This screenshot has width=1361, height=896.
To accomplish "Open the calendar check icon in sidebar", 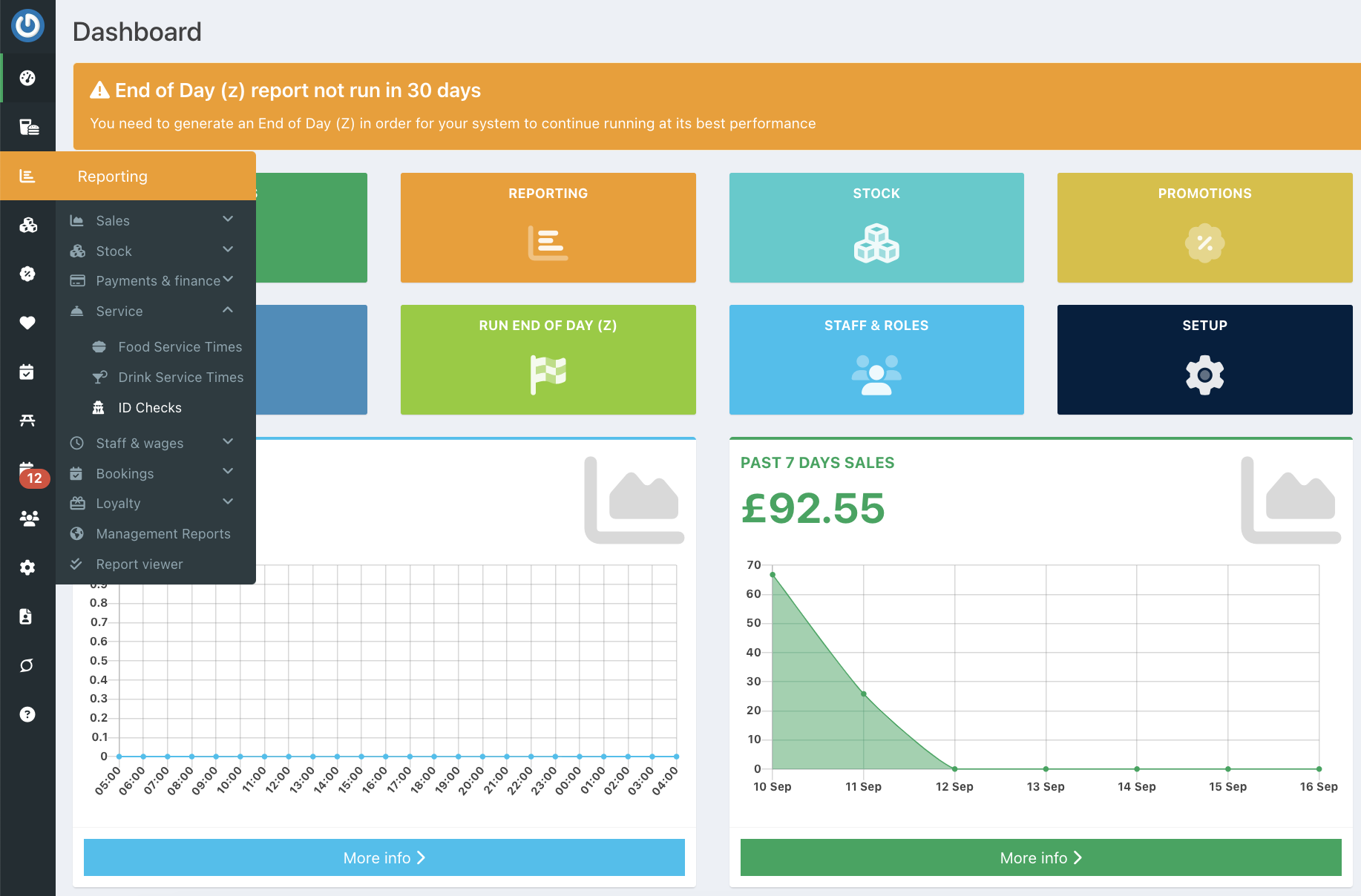I will point(27,372).
